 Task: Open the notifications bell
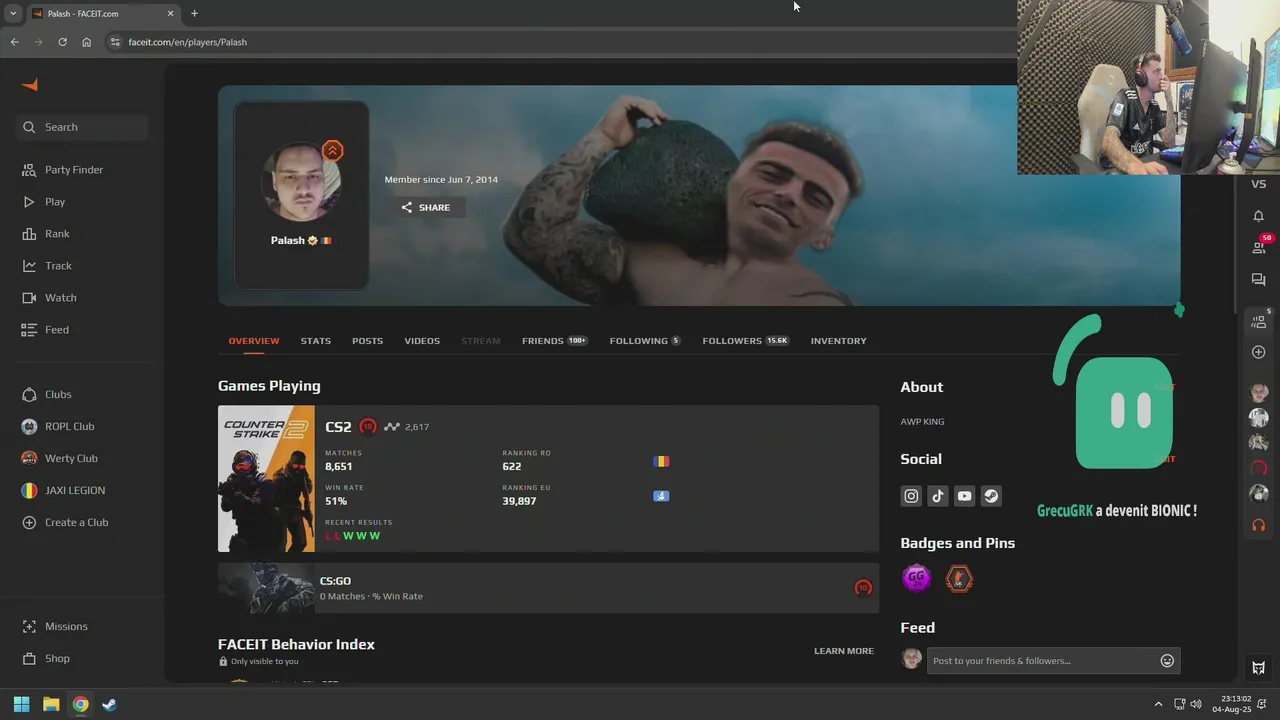click(1259, 216)
